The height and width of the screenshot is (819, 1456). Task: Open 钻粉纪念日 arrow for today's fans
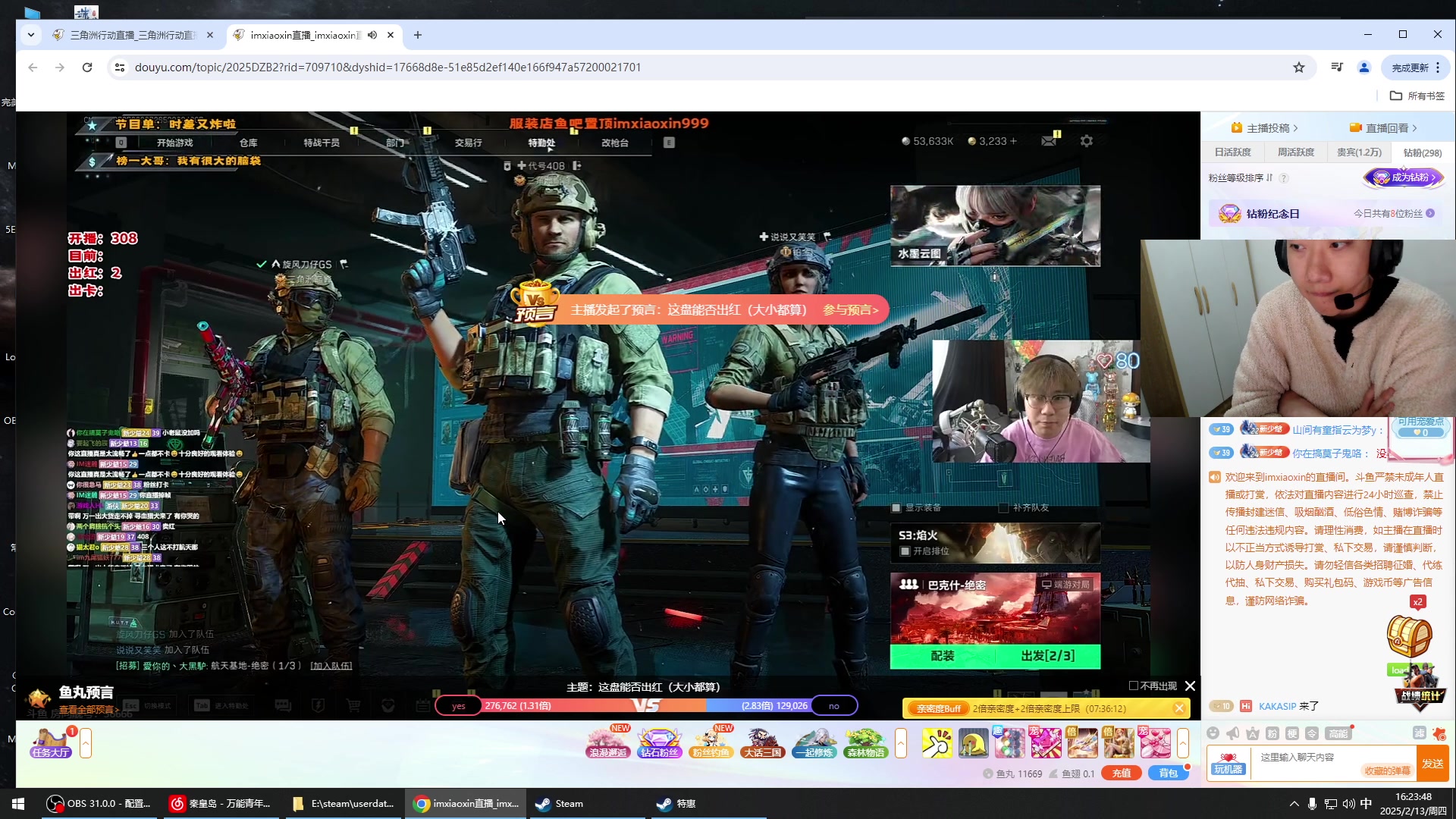point(1430,214)
